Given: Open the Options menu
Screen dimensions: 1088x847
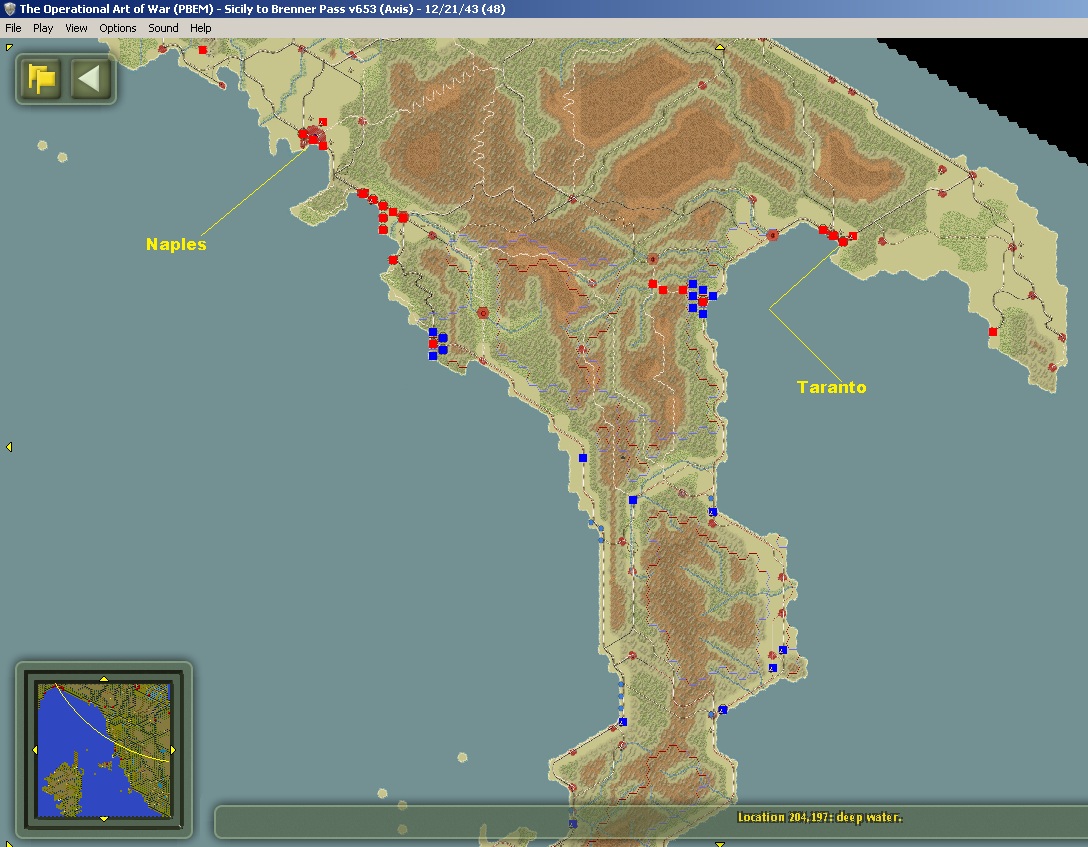Looking at the screenshot, I should pyautogui.click(x=118, y=28).
